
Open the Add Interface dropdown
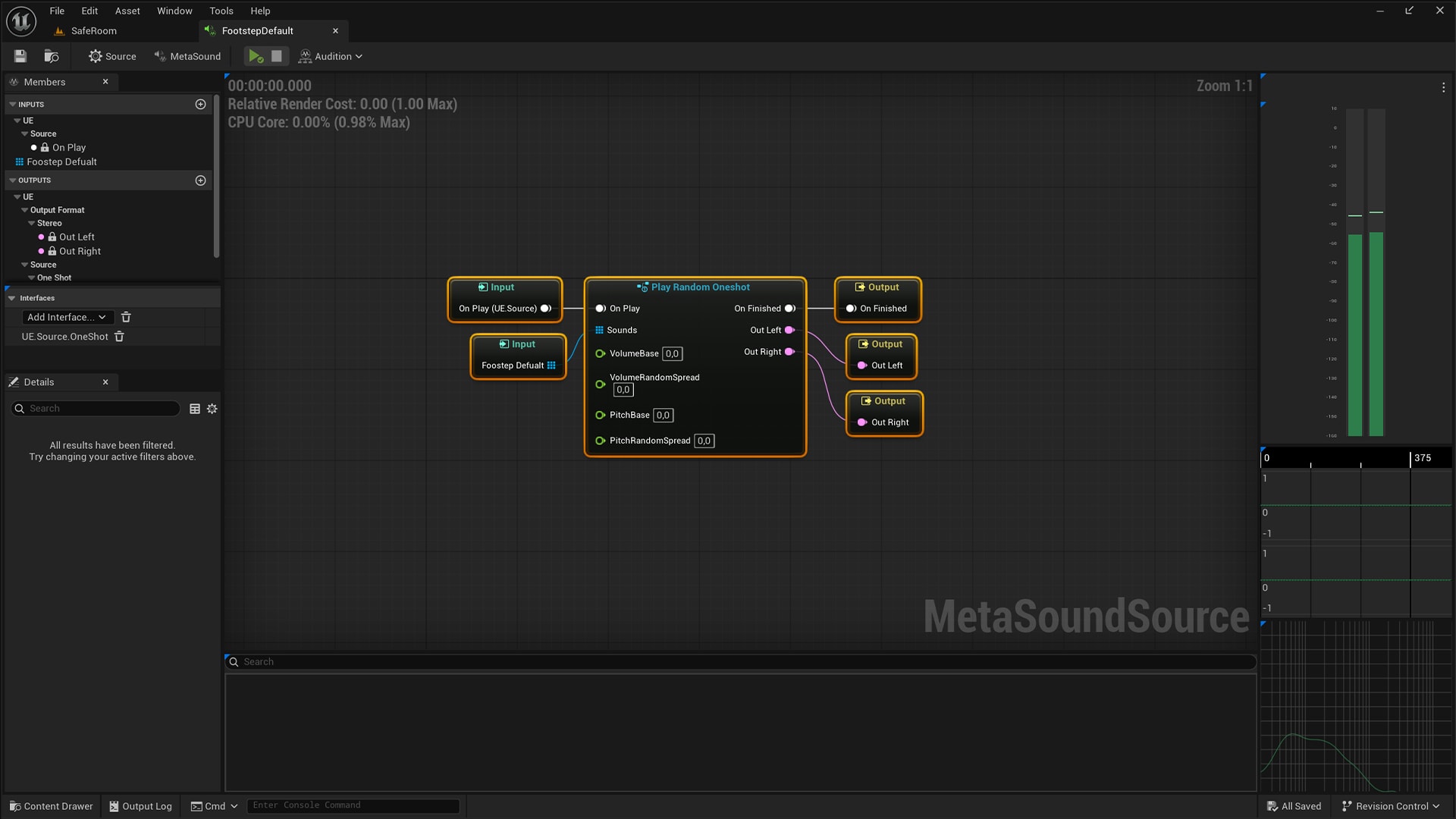[67, 317]
